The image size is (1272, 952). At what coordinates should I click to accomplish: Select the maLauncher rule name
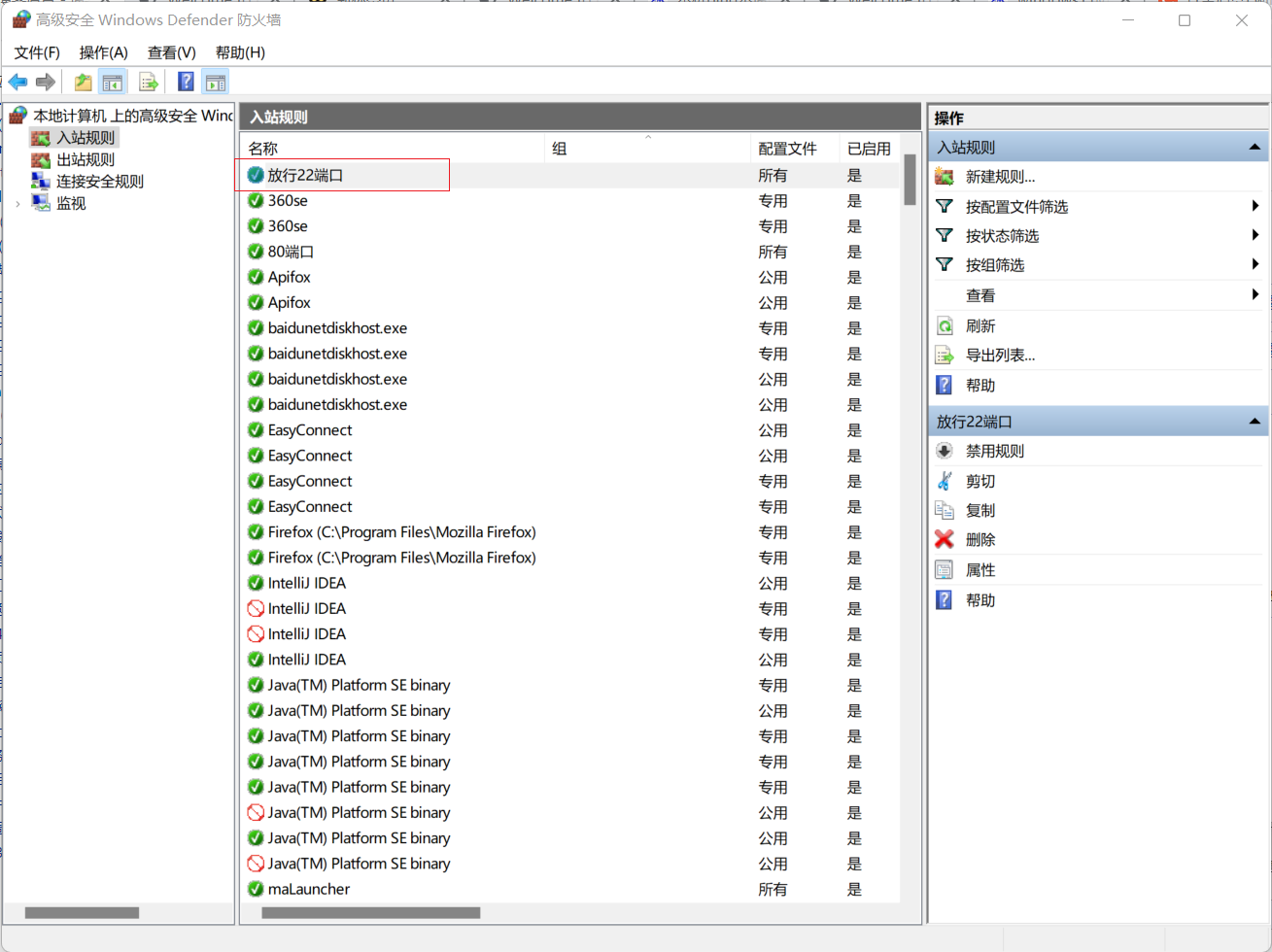coord(309,889)
